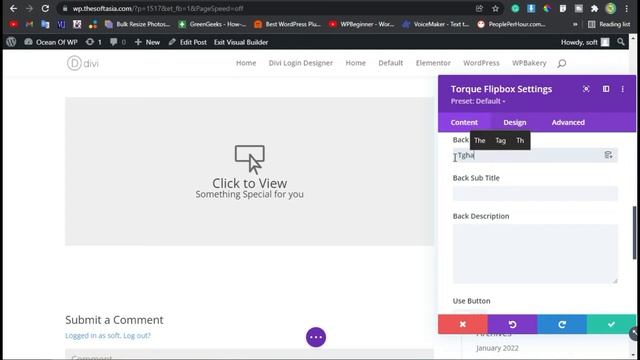Image resolution: width=640 pixels, height=360 pixels.
Task: Open the WordPress nav link
Action: (x=481, y=63)
